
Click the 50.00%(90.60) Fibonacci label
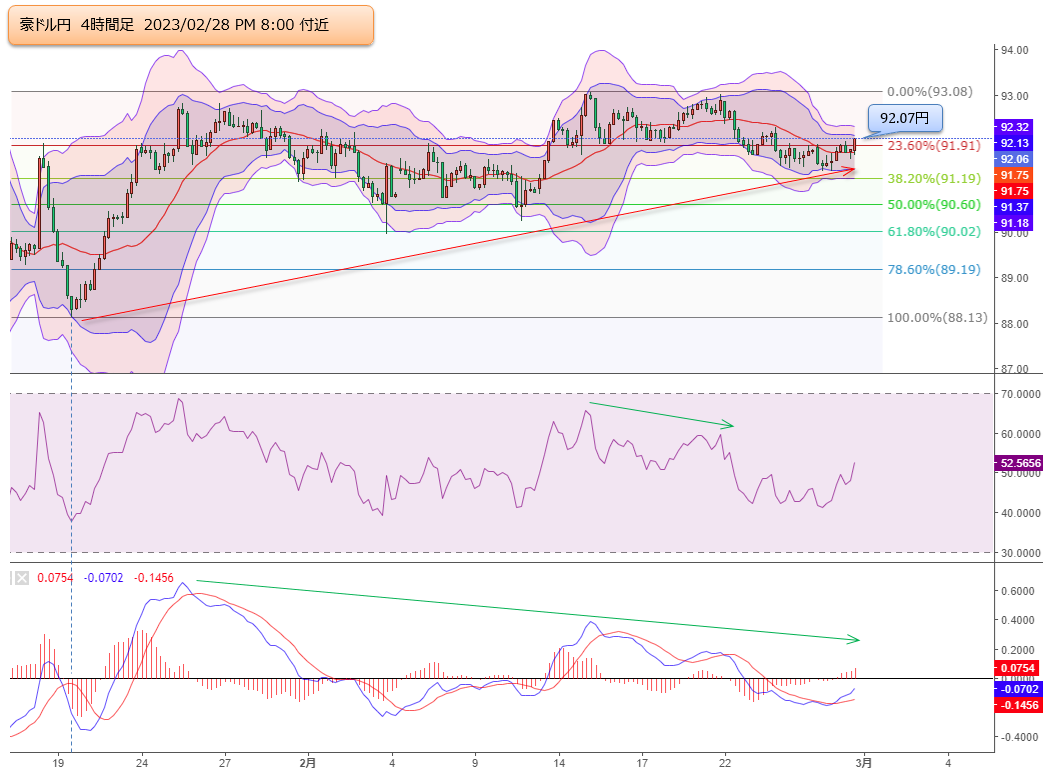pos(934,204)
